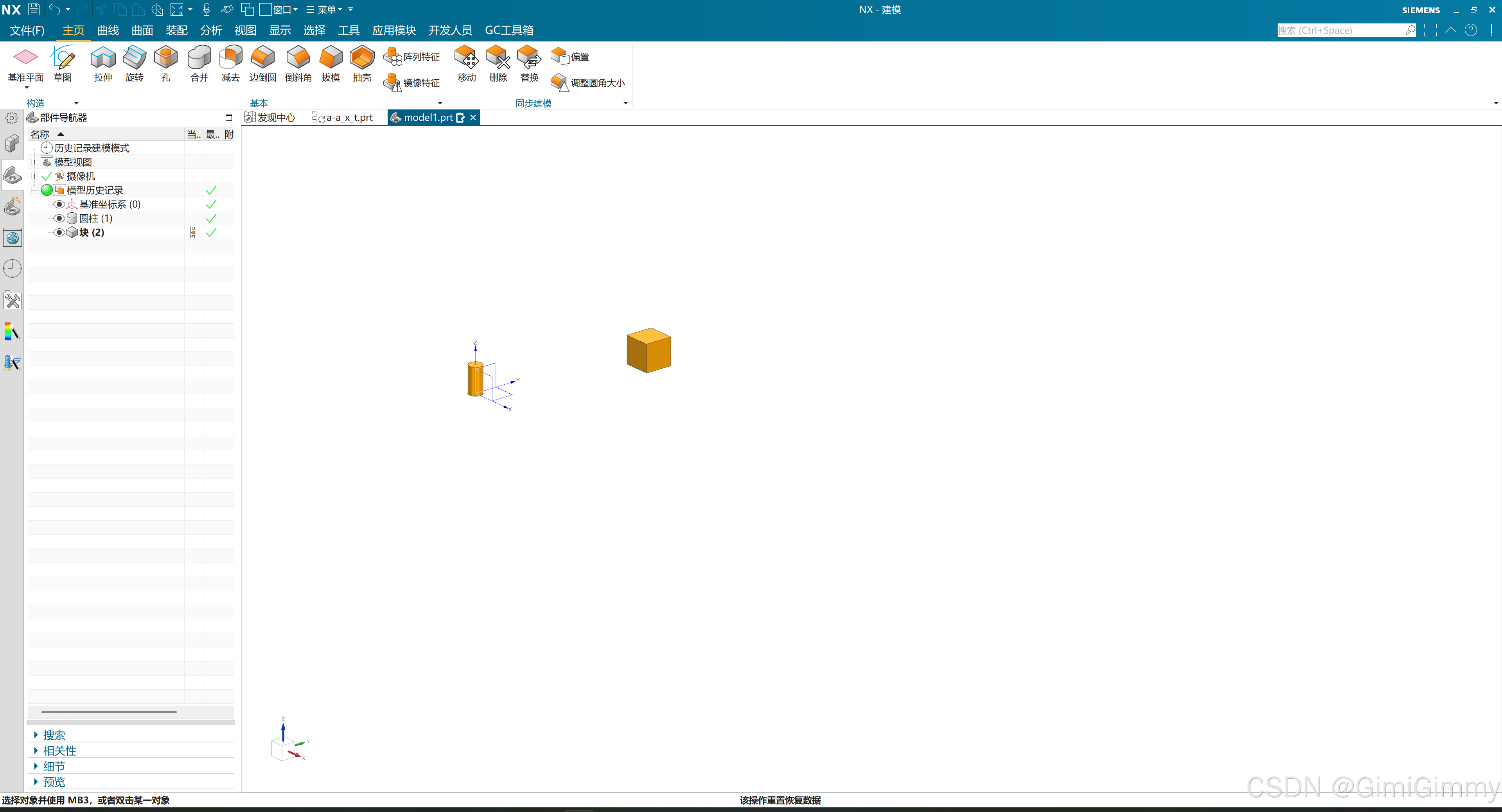Viewport: 1502px width, 812px height.
Task: Toggle visibility of 基准坐标系 (0)
Action: pos(59,204)
